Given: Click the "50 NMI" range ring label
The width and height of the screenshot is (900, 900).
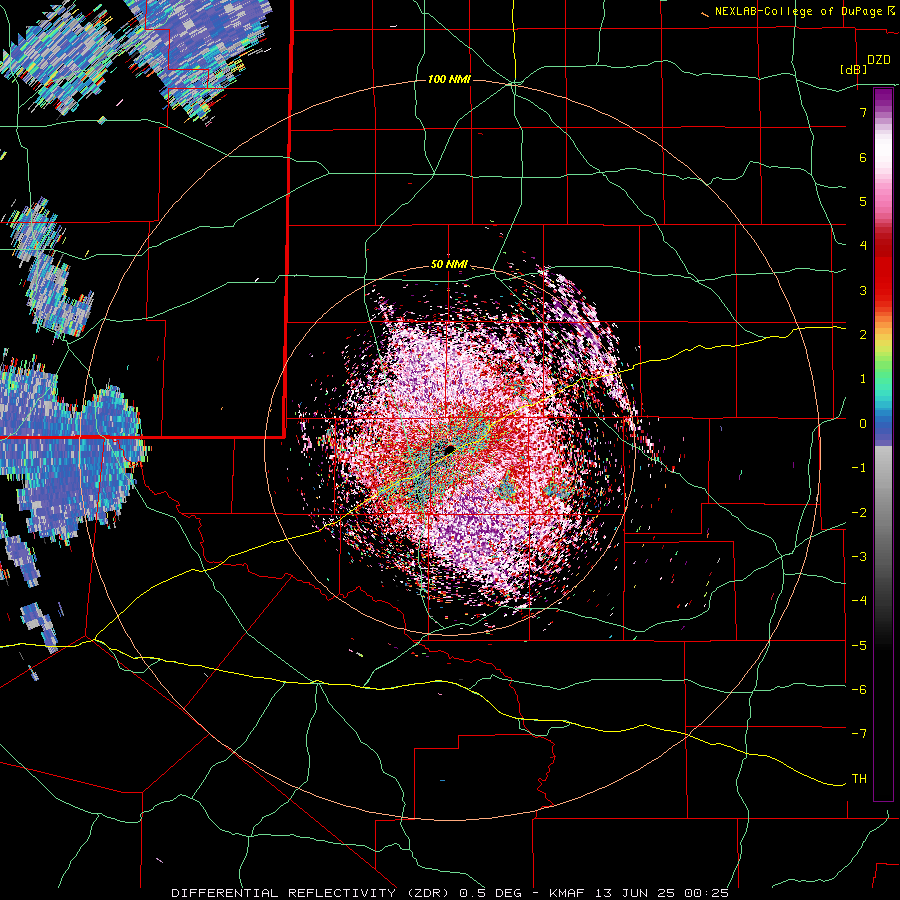Looking at the screenshot, I should pos(449,265).
